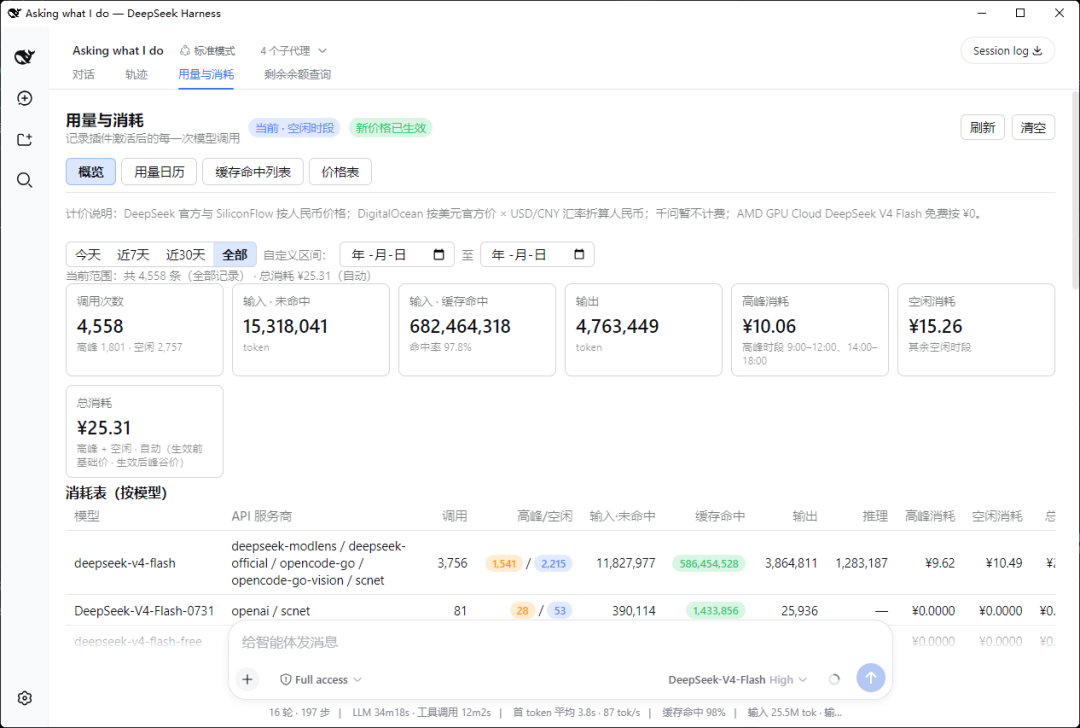Click the Asking what I do session title
The width and height of the screenshot is (1080, 728).
[118, 51]
